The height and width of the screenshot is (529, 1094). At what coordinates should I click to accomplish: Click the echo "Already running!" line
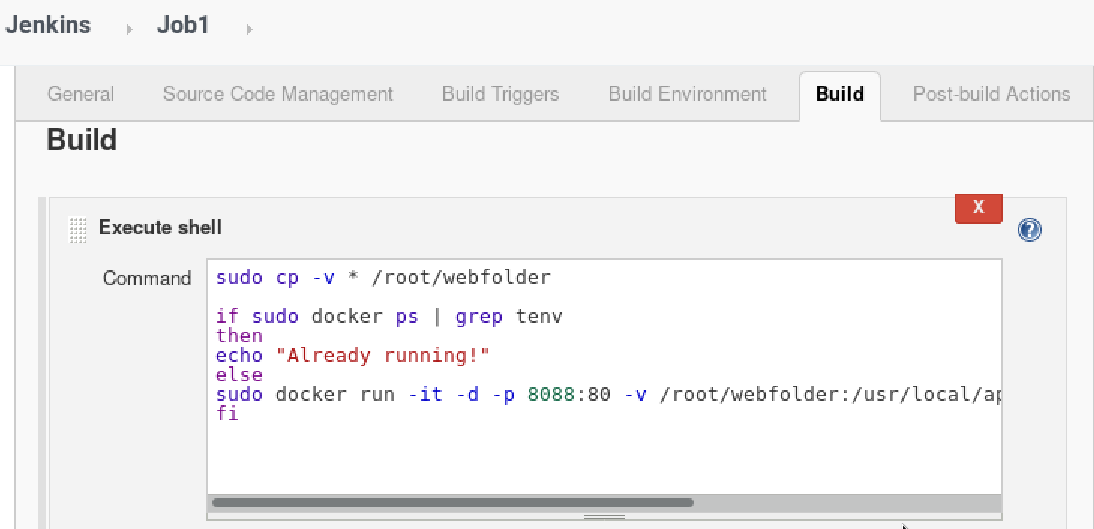pos(352,356)
